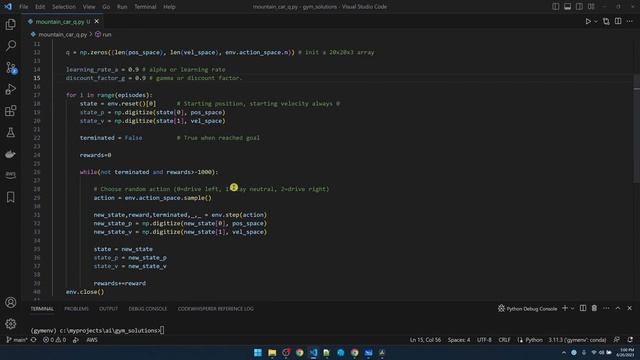
Task: Open the Docker whale view
Action: [x=11, y=154]
